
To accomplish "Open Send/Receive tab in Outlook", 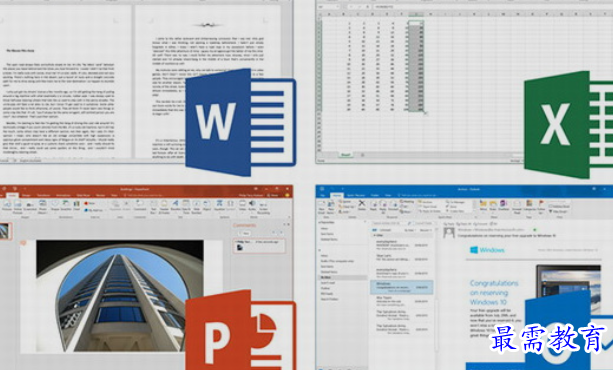I will pos(356,195).
